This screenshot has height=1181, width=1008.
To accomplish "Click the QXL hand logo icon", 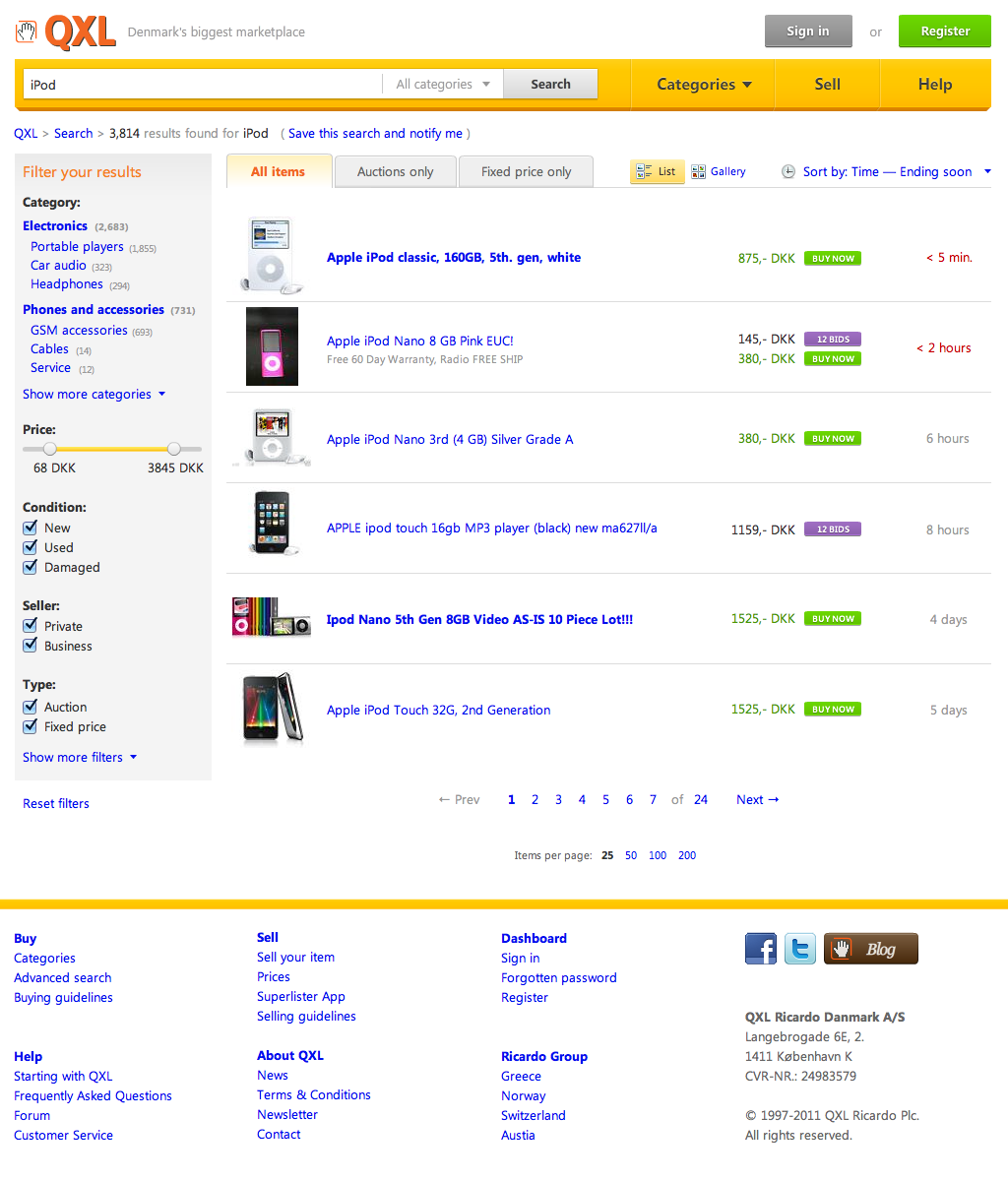I will click(27, 31).
